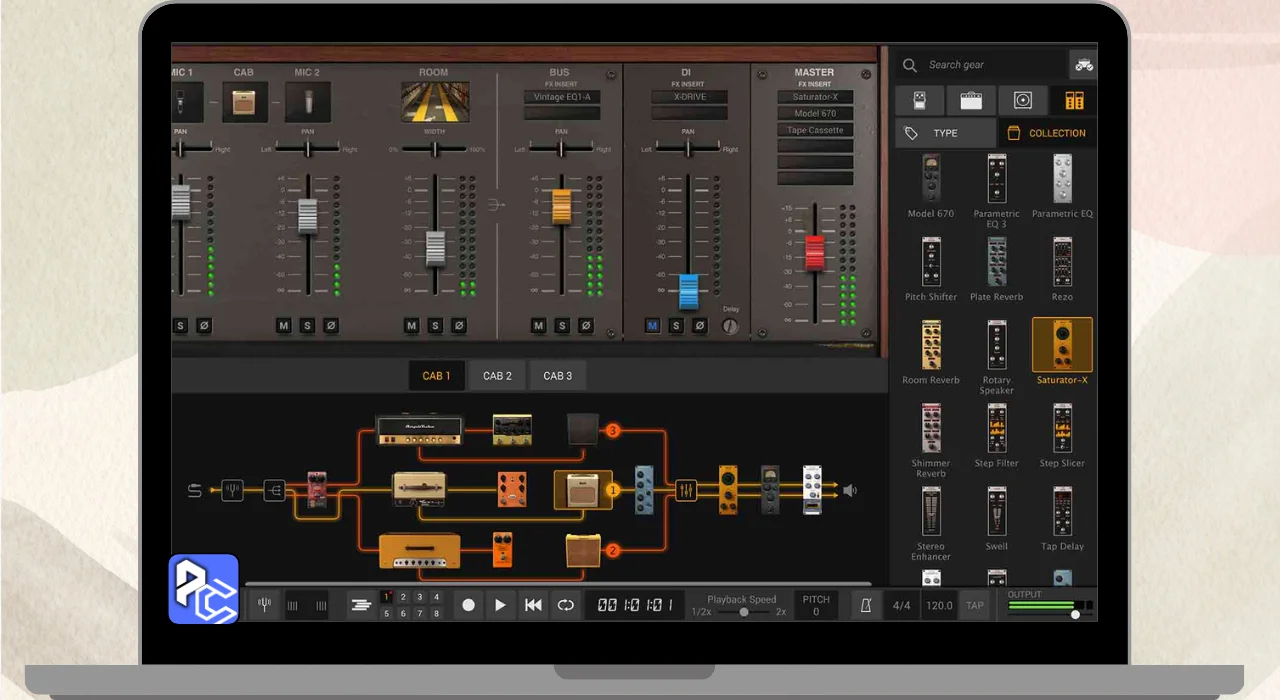Switch to the CAB 2 tab
1280x700 pixels.
click(x=497, y=376)
